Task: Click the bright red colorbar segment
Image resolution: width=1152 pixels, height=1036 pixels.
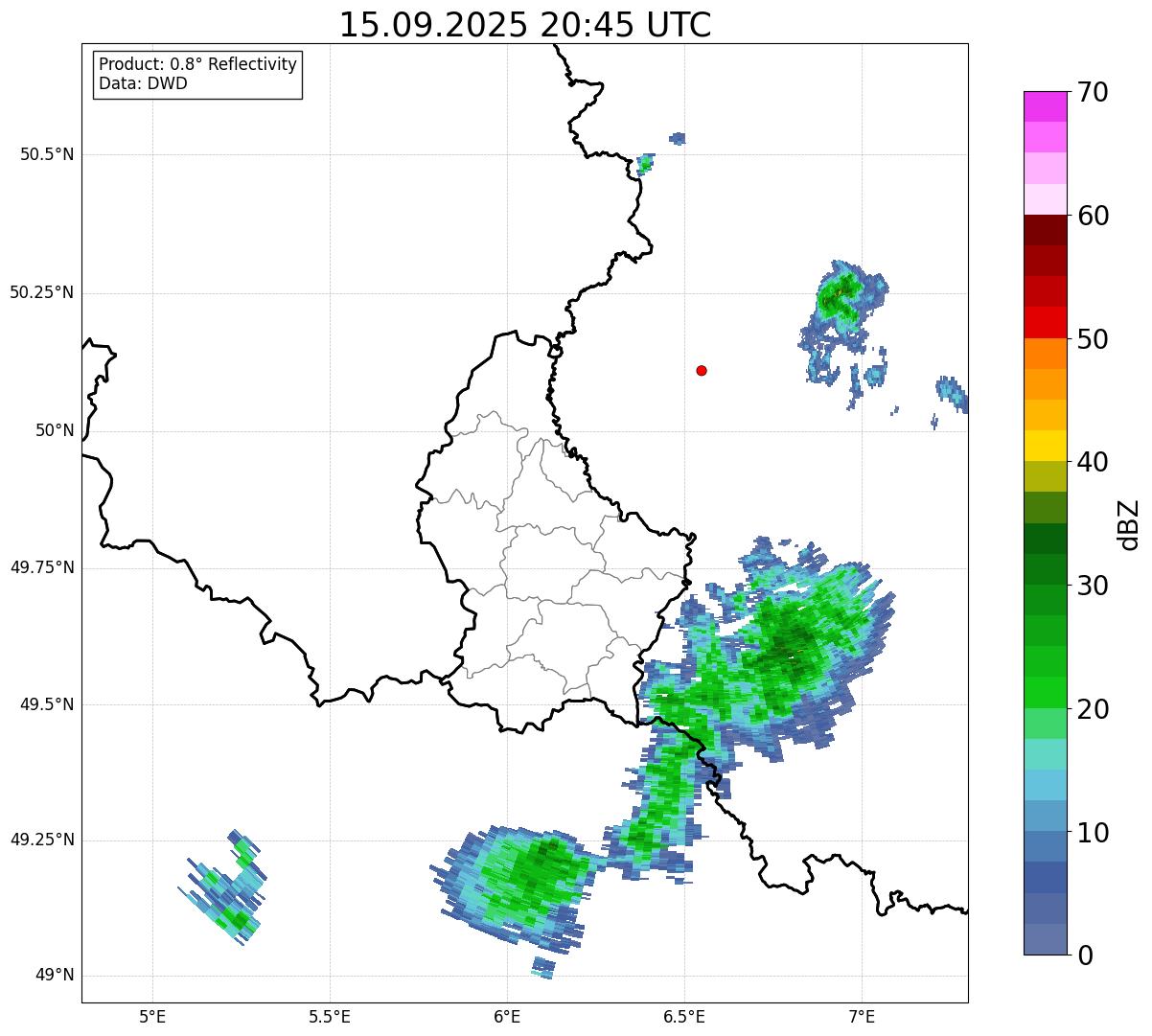Action: [1045, 323]
